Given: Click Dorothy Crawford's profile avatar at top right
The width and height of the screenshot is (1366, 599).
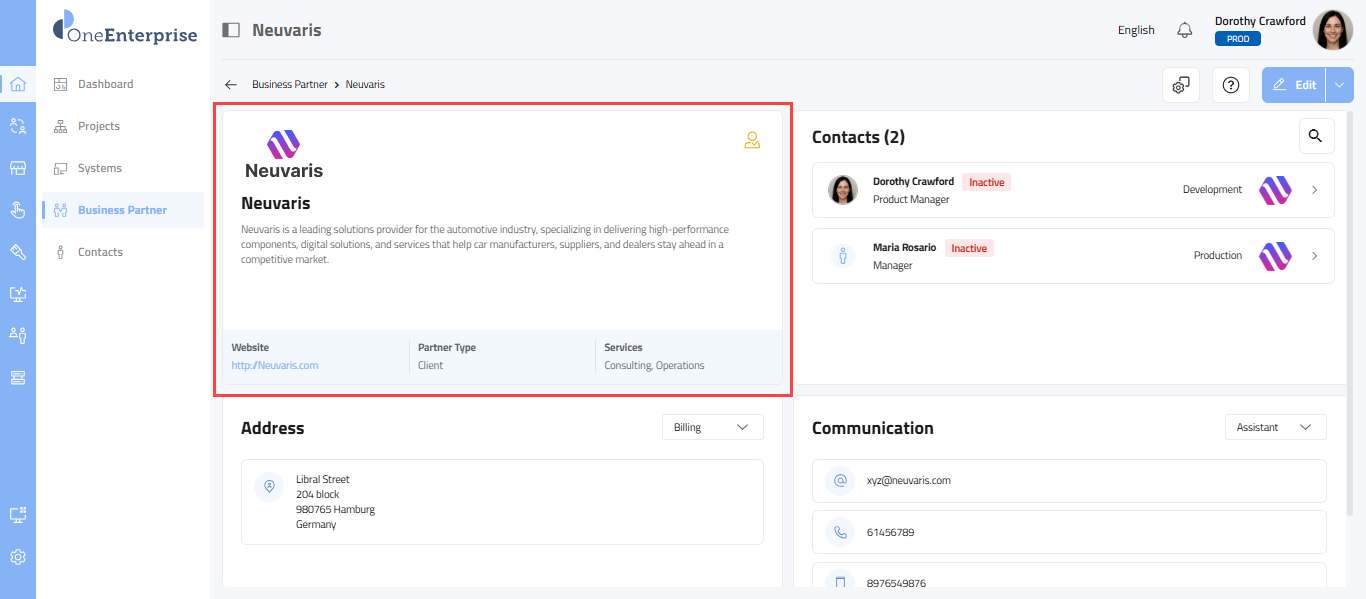Looking at the screenshot, I should pos(1332,30).
